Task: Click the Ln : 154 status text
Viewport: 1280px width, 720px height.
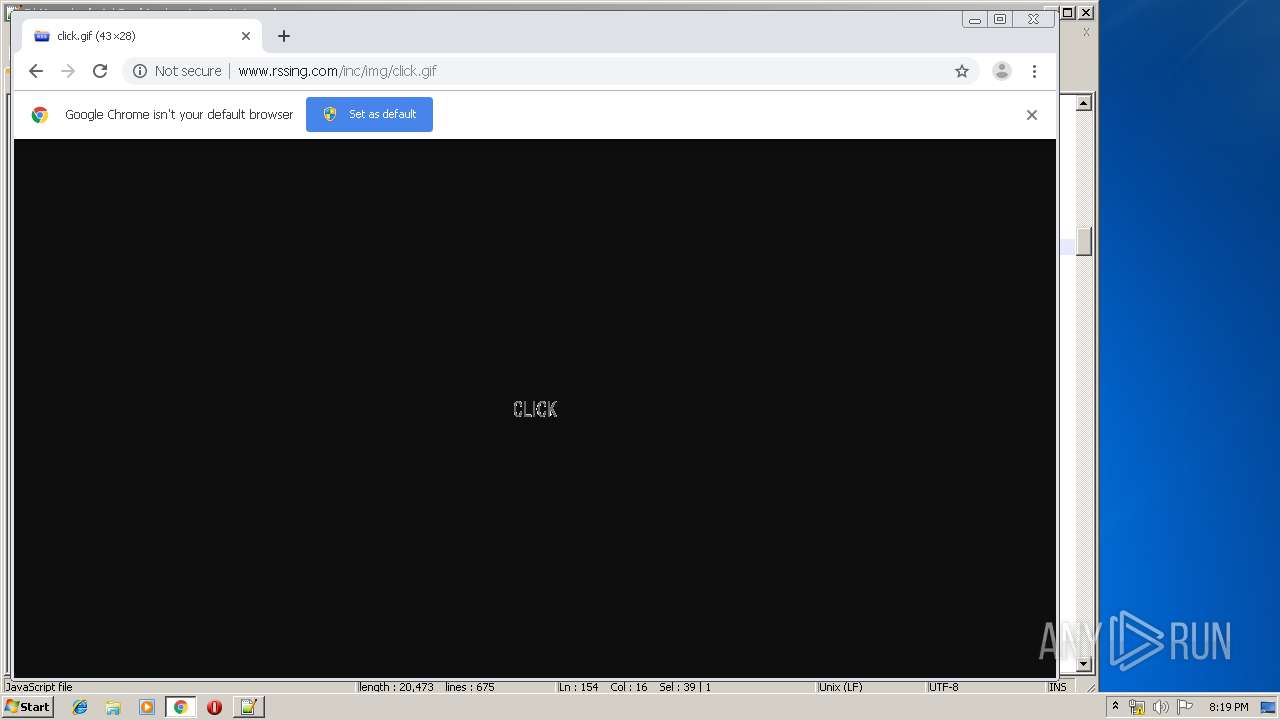Action: [578, 687]
